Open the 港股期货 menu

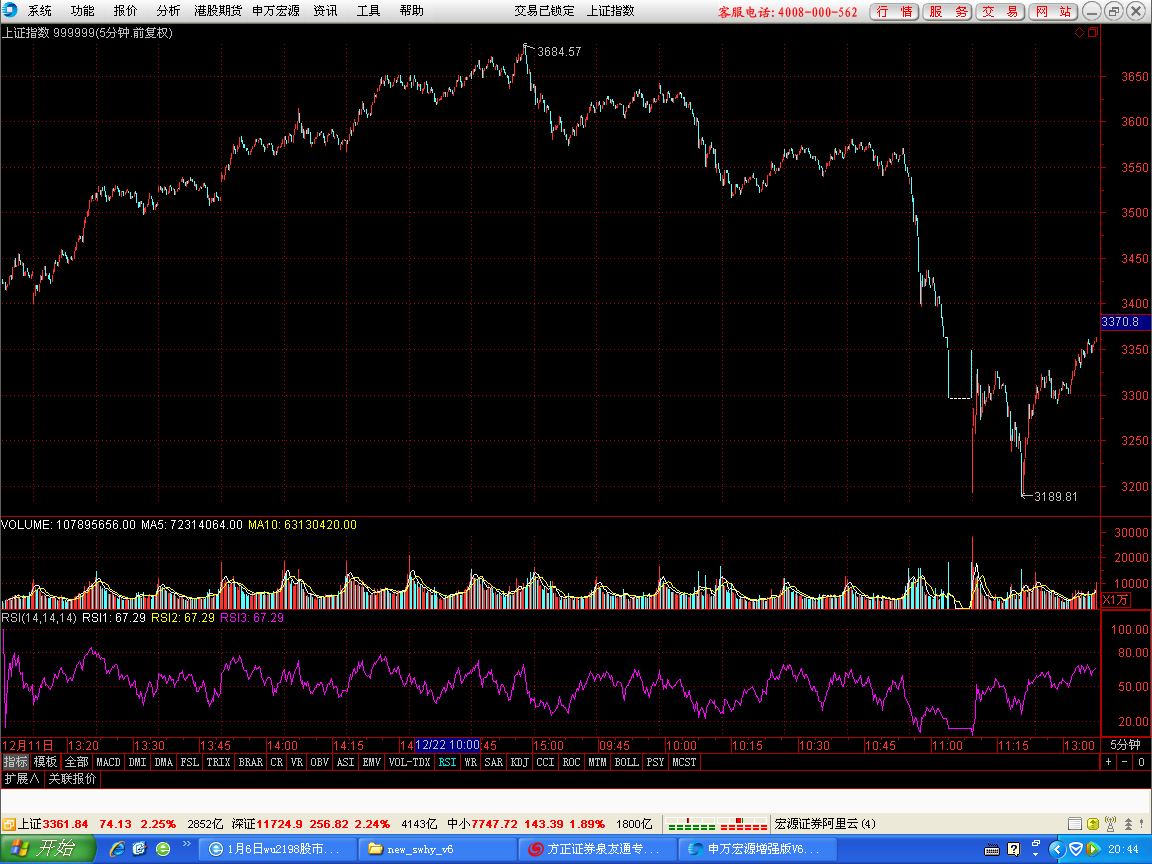(217, 11)
